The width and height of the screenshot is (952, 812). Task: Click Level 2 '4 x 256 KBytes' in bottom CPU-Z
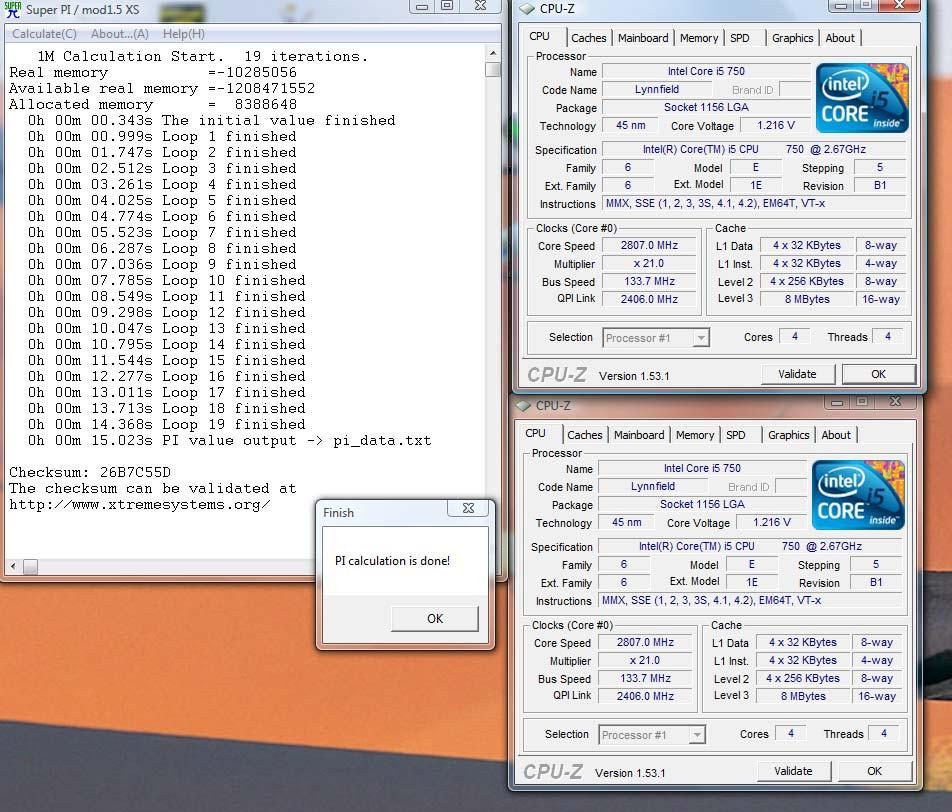coord(803,678)
